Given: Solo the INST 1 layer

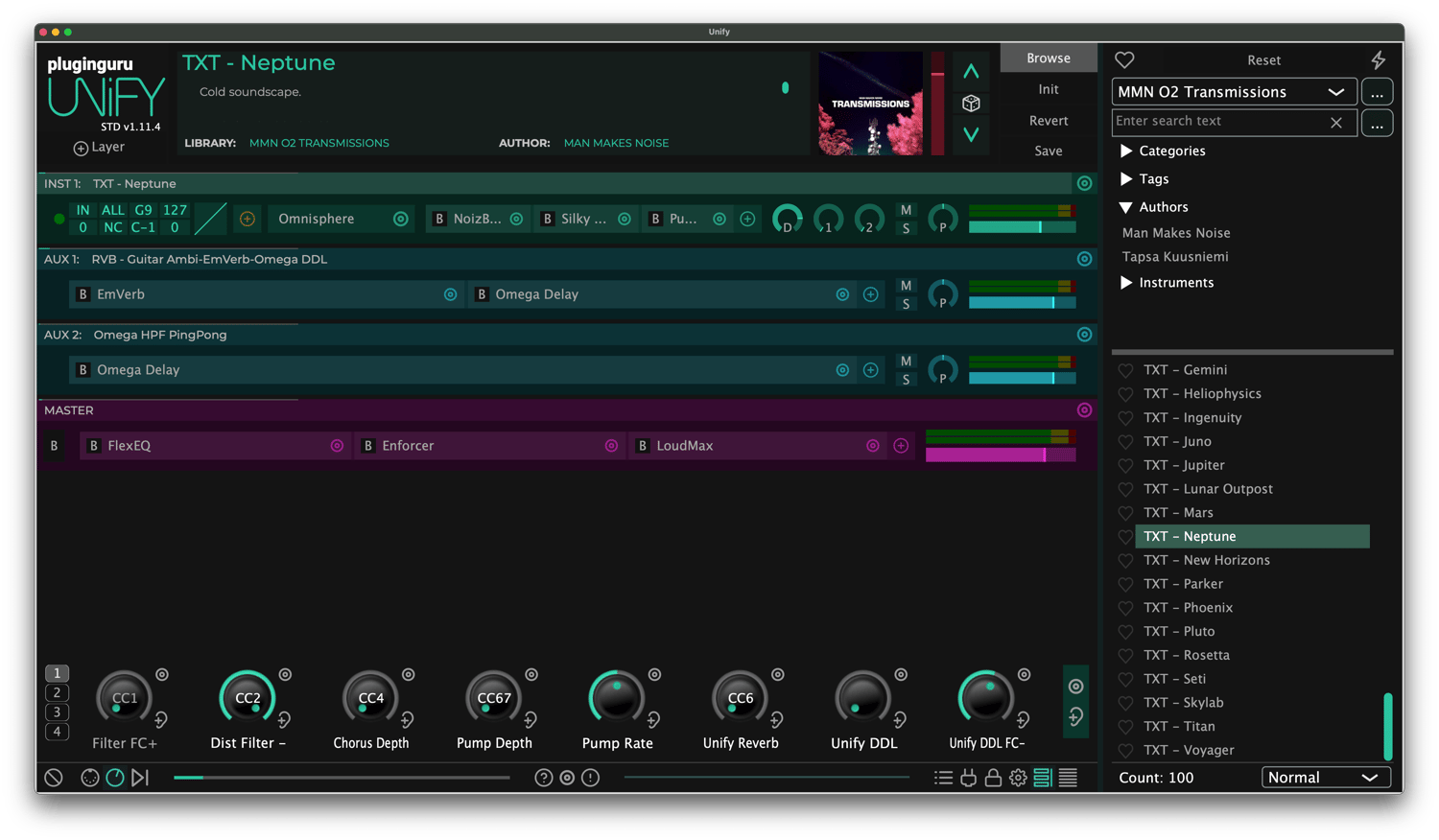Looking at the screenshot, I should pyautogui.click(x=906, y=228).
